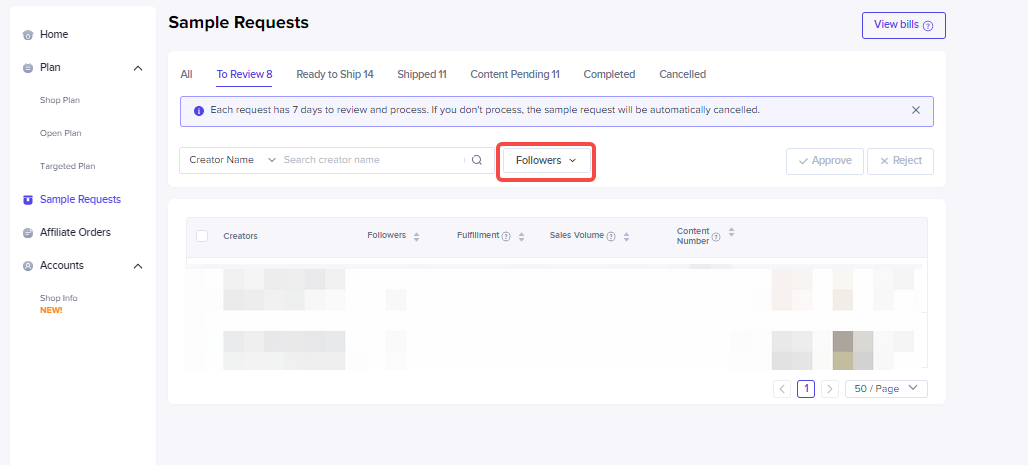Viewport: 1028px width, 465px height.
Task: Toggle the select-all creators checkbox
Action: (202, 236)
